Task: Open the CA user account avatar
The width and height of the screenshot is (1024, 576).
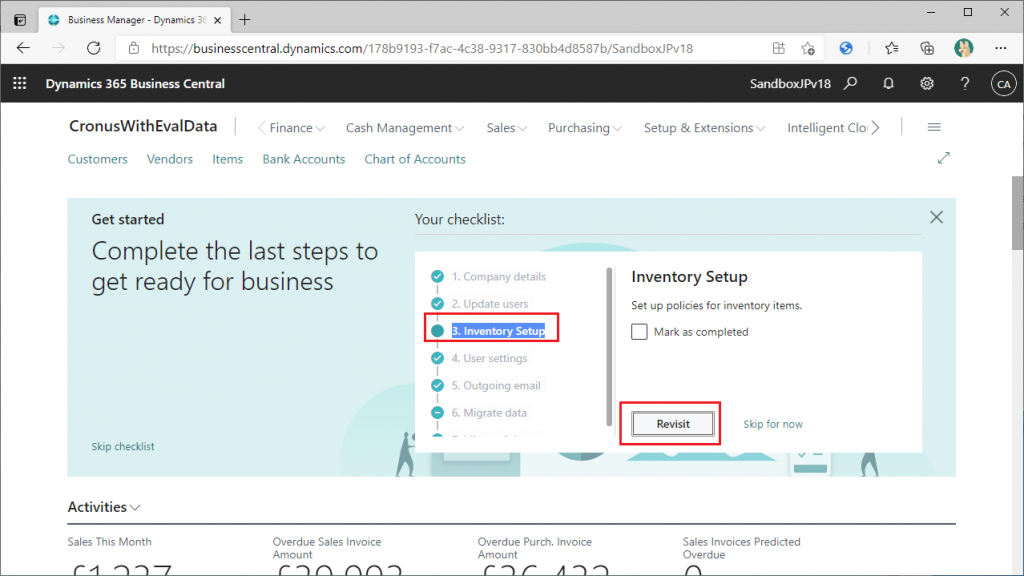Action: tap(1004, 84)
